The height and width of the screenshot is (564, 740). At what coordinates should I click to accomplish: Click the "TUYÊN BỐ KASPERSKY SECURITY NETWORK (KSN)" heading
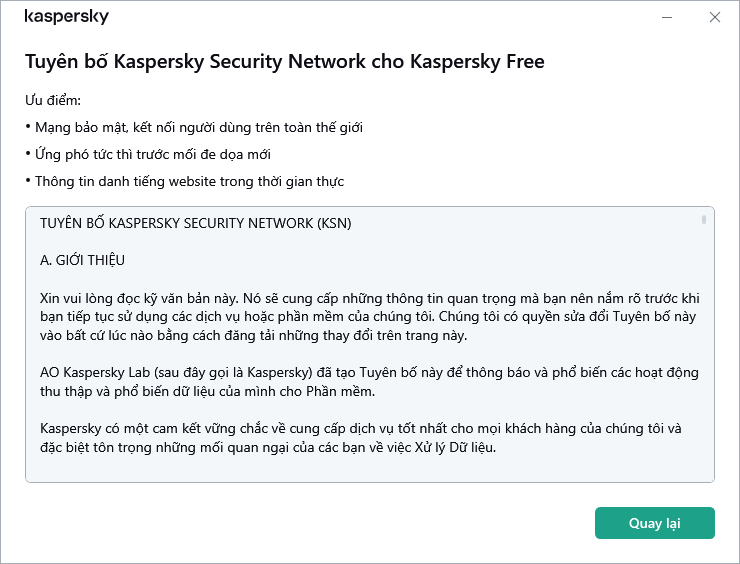(x=195, y=222)
